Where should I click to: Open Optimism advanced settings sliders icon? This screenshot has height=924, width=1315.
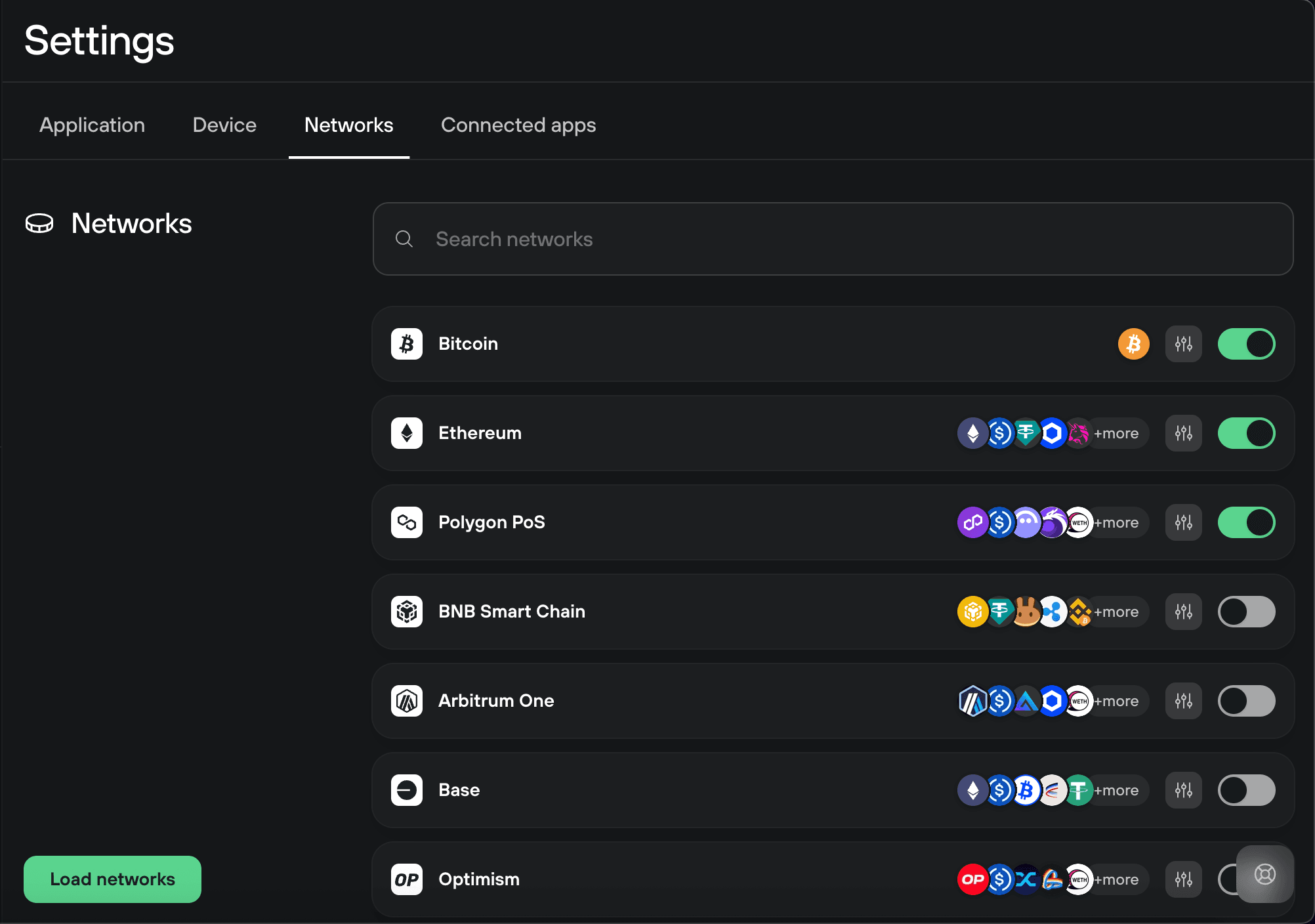(1184, 879)
